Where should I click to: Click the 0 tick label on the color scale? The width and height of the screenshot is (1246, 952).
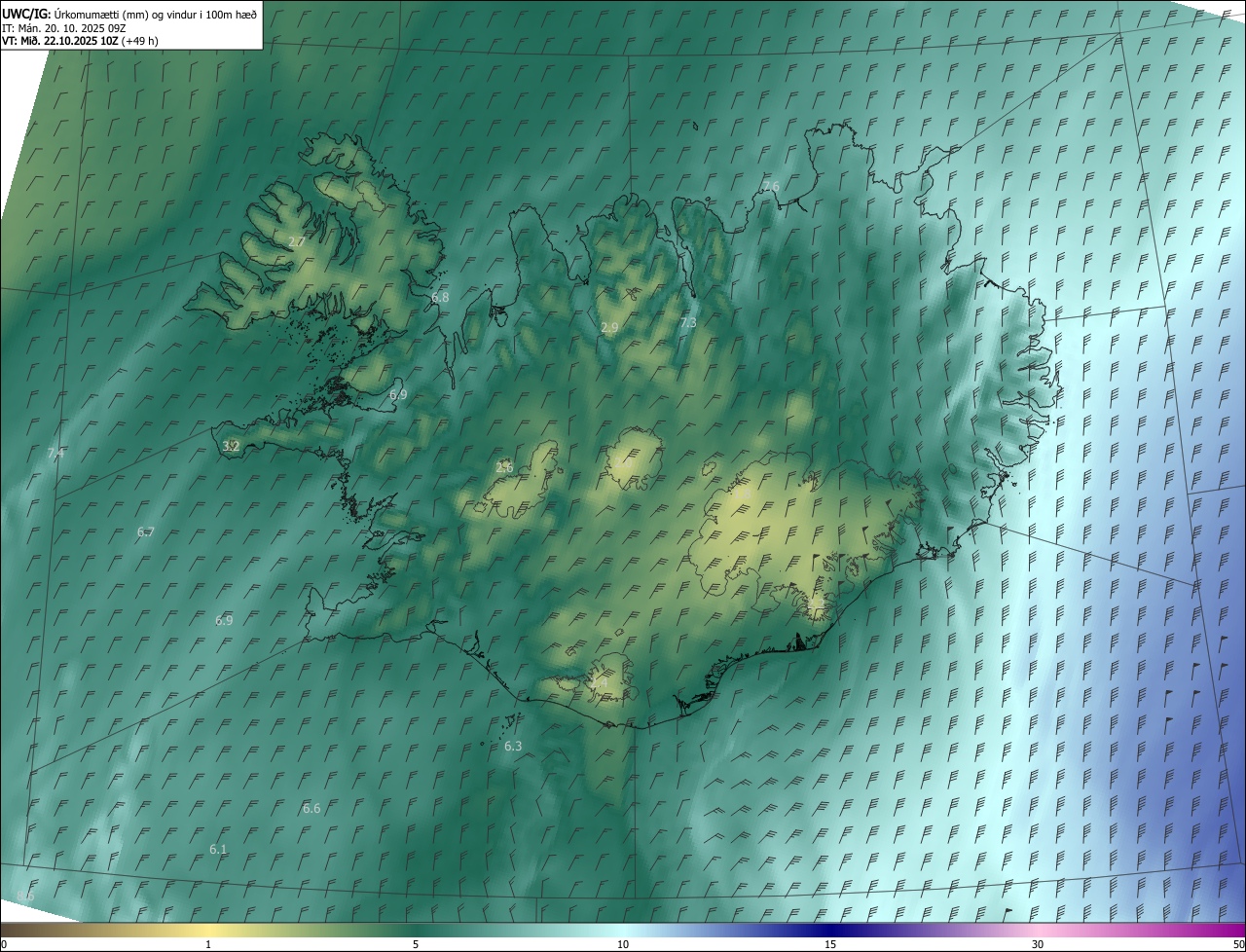pyautogui.click(x=4, y=944)
